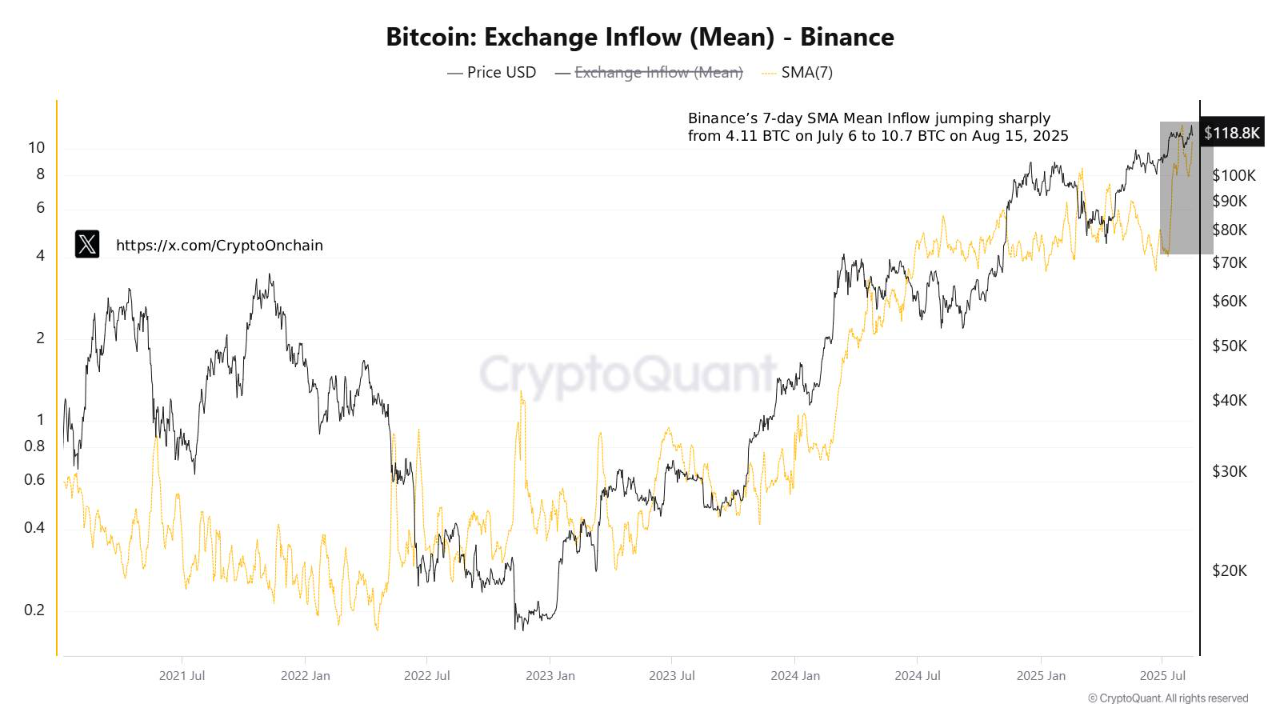1280x720 pixels.
Task: Click the CryptoQuant watermark in the chart center
Action: point(628,375)
